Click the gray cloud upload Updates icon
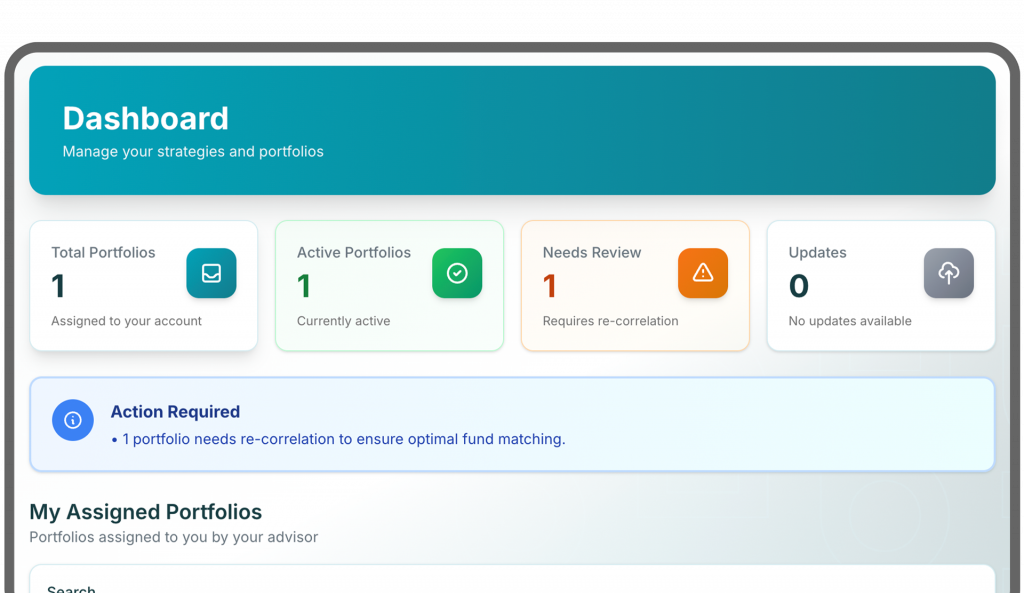1024x593 pixels. [x=948, y=273]
